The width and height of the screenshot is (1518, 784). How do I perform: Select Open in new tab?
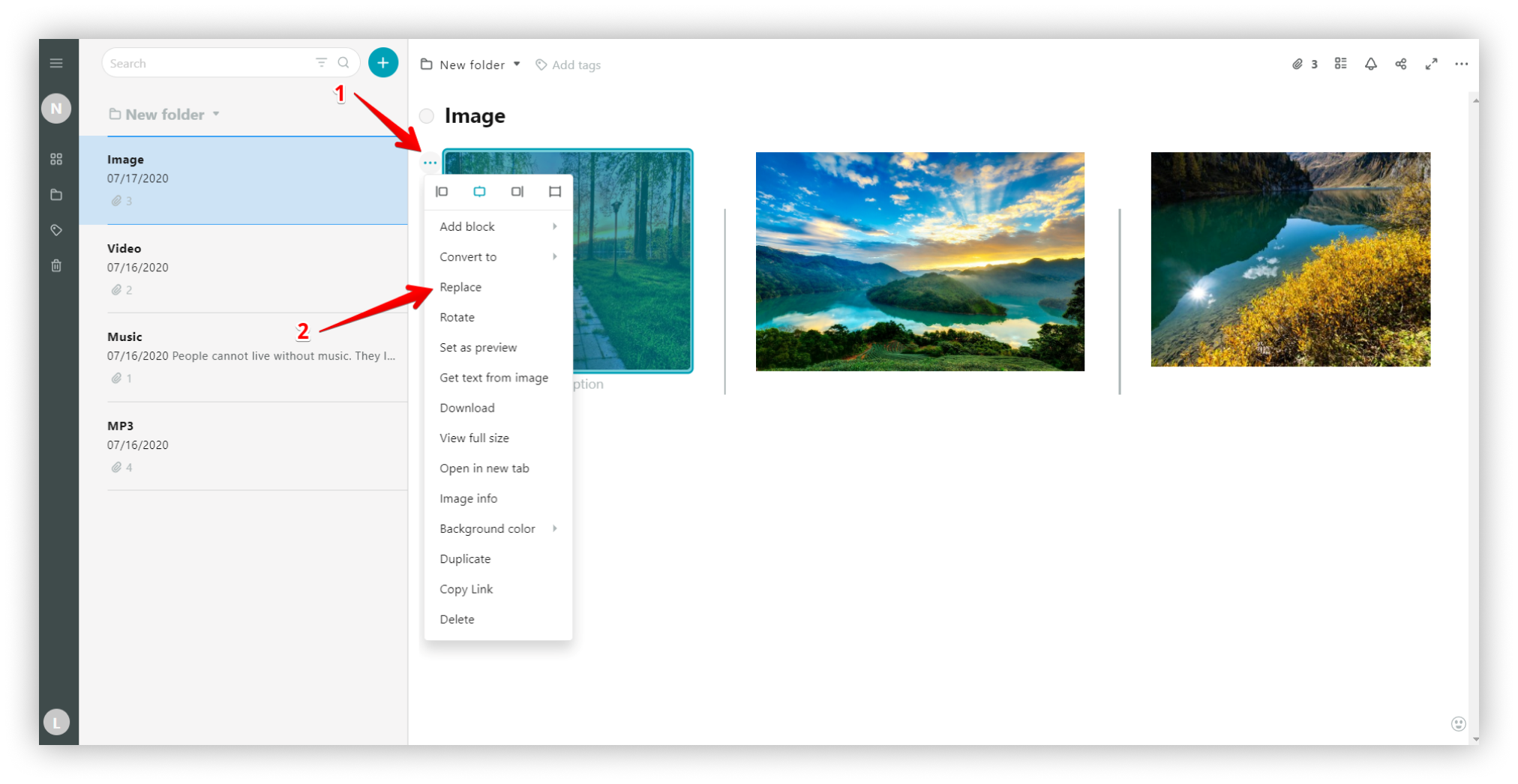(498, 468)
